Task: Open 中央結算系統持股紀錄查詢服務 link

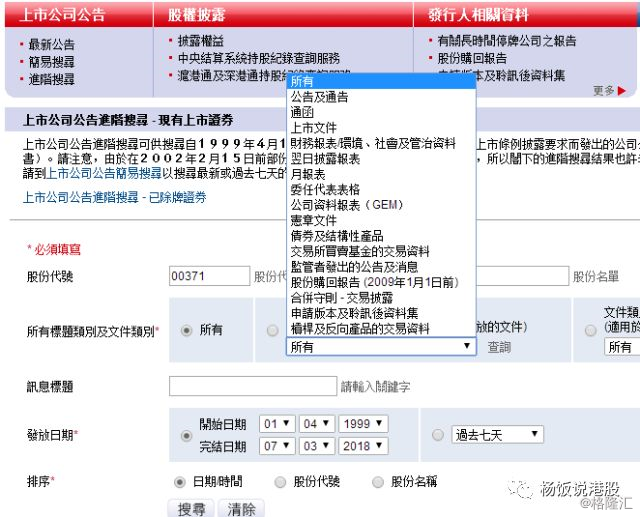Action: pos(259,58)
